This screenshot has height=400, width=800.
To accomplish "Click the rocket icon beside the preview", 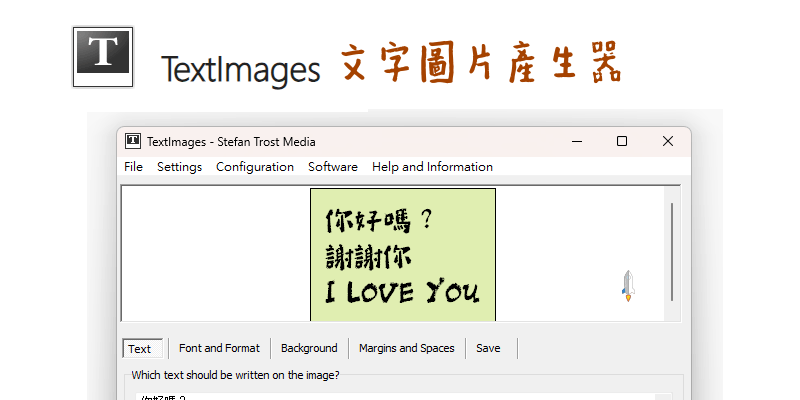I will (628, 285).
